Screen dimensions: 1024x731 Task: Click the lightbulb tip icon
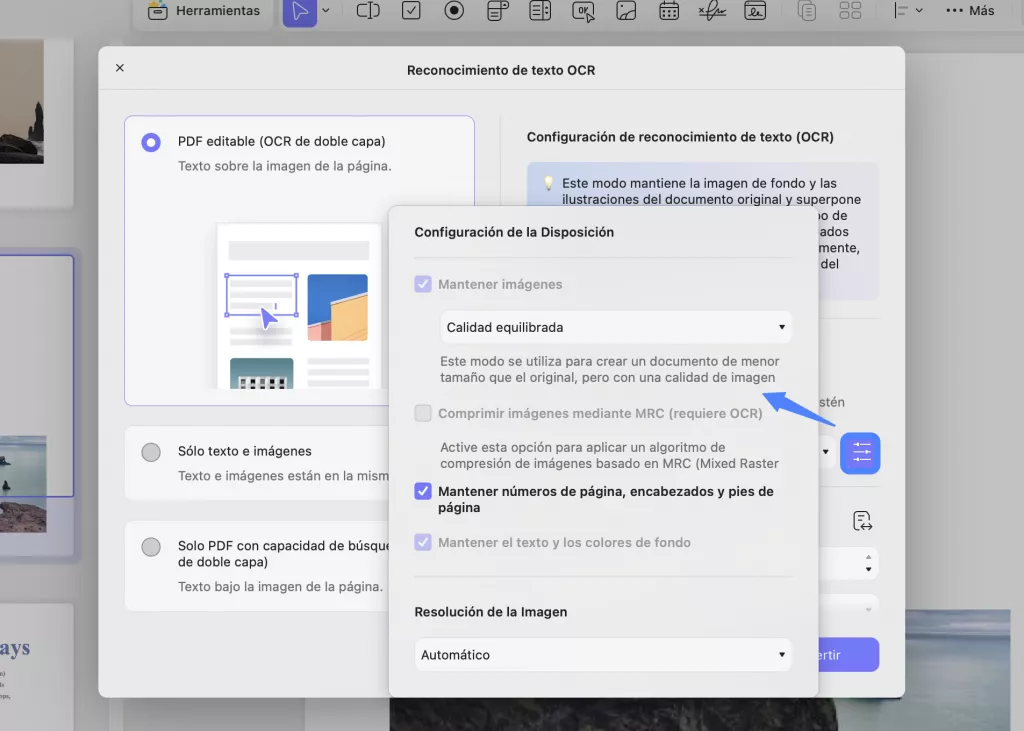point(549,184)
